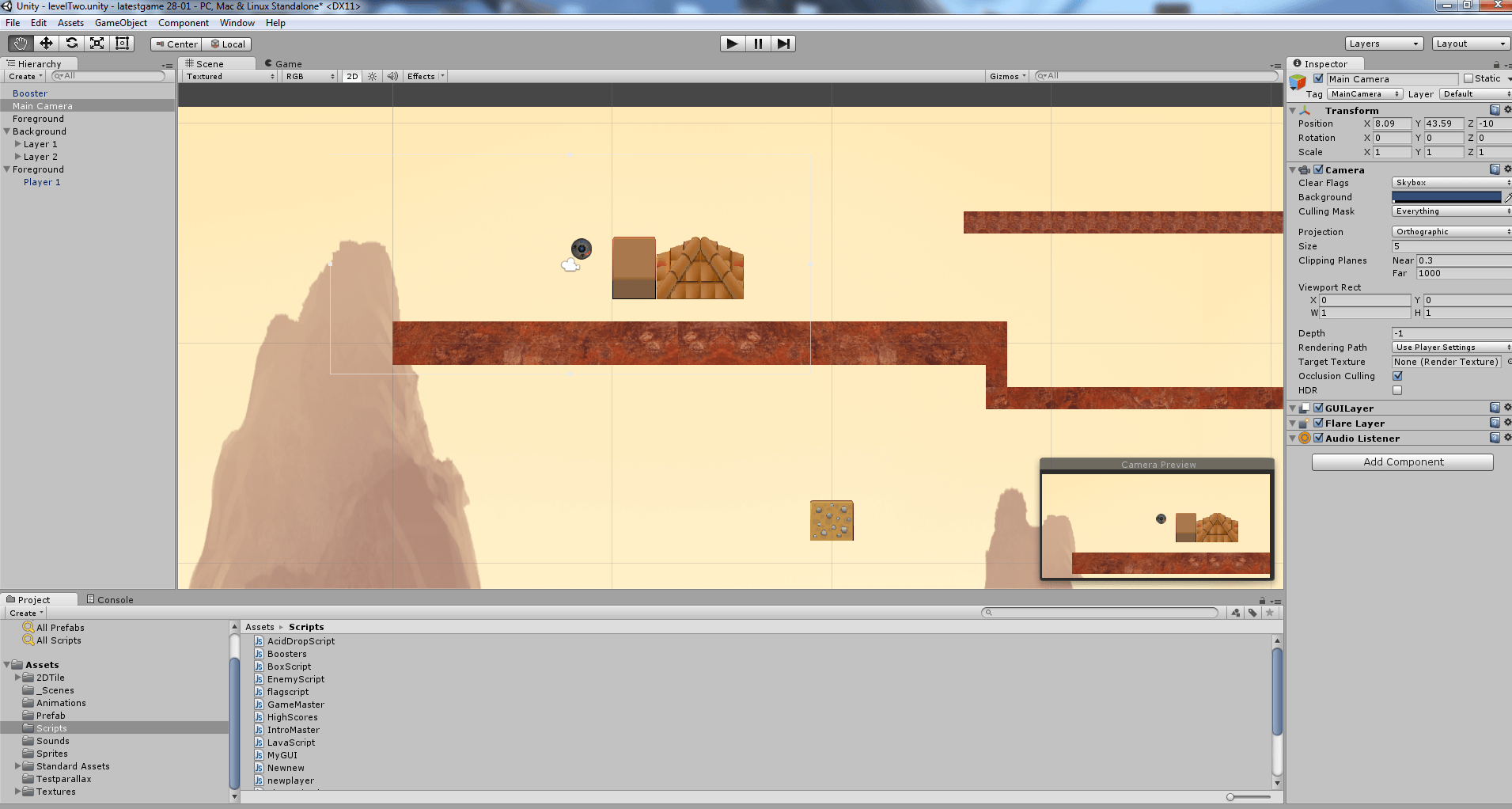Open the Layers dropdown
This screenshot has height=809, width=1512.
(1383, 44)
